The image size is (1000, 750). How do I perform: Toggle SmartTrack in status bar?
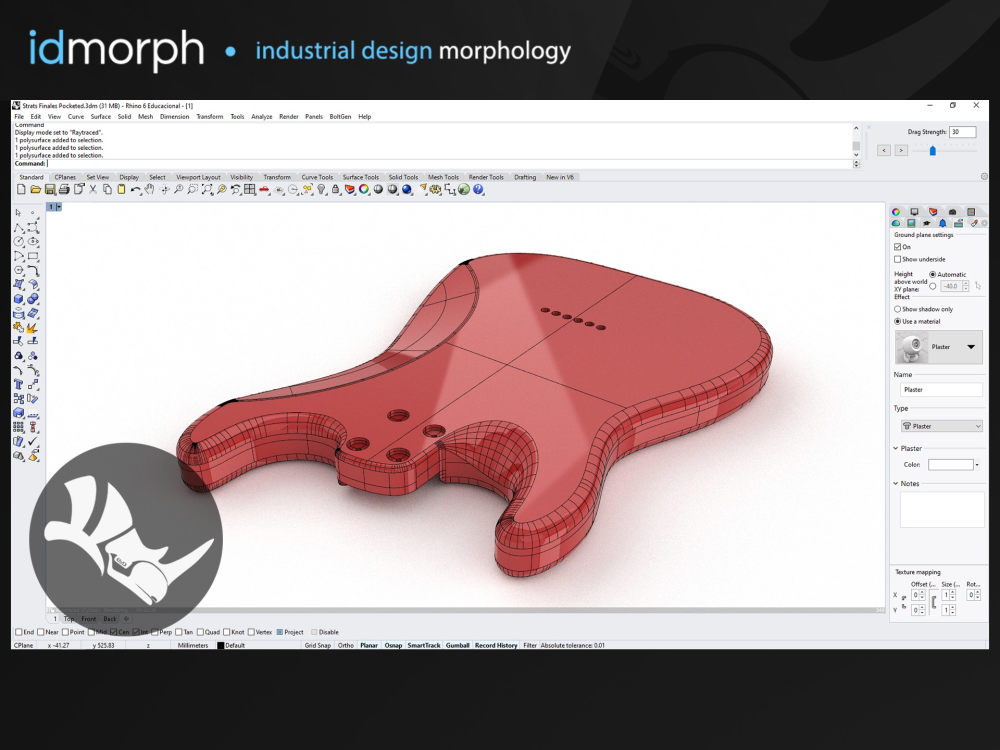(x=424, y=645)
